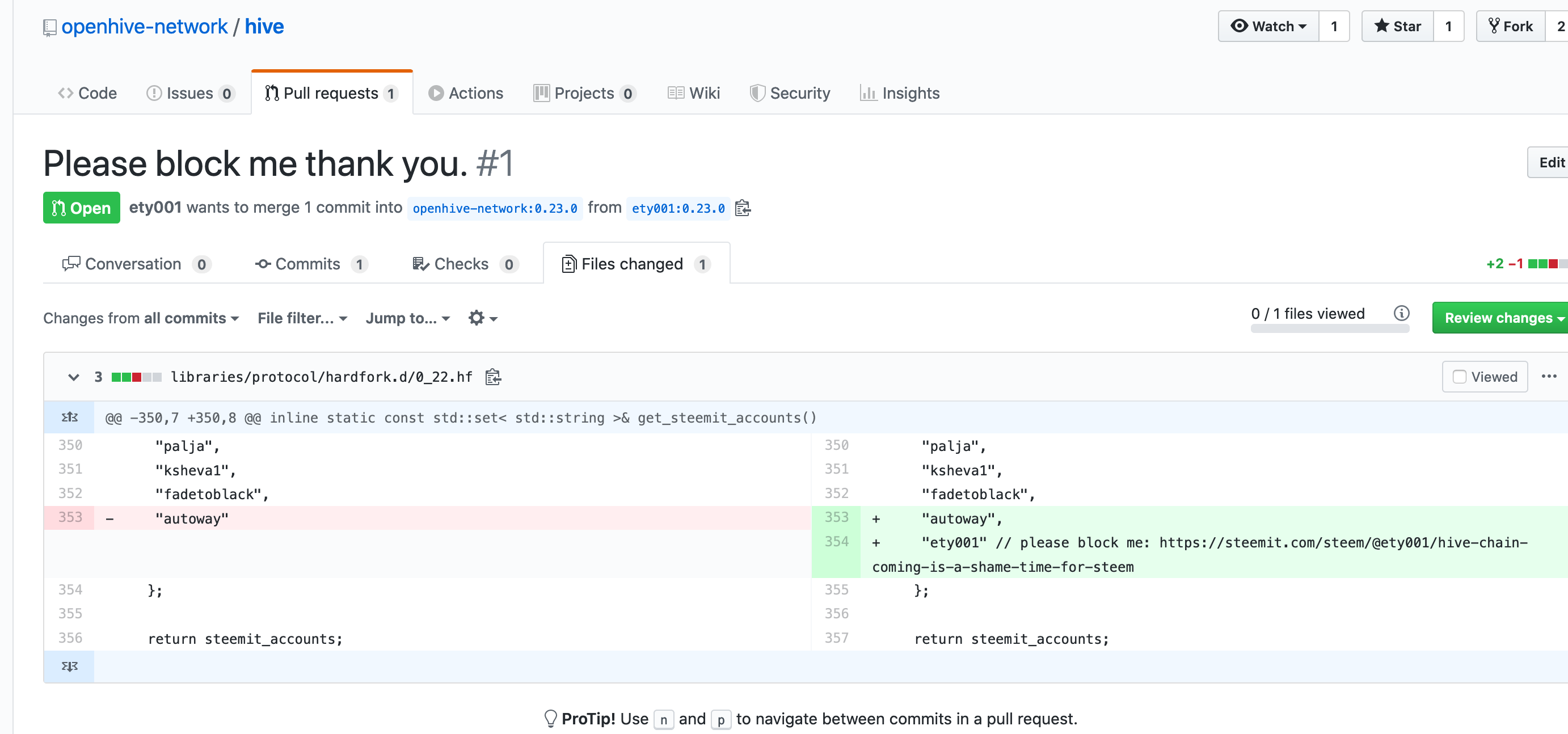Switch to the Commits tab
Screen dimensions: 1568x734
tap(311, 264)
